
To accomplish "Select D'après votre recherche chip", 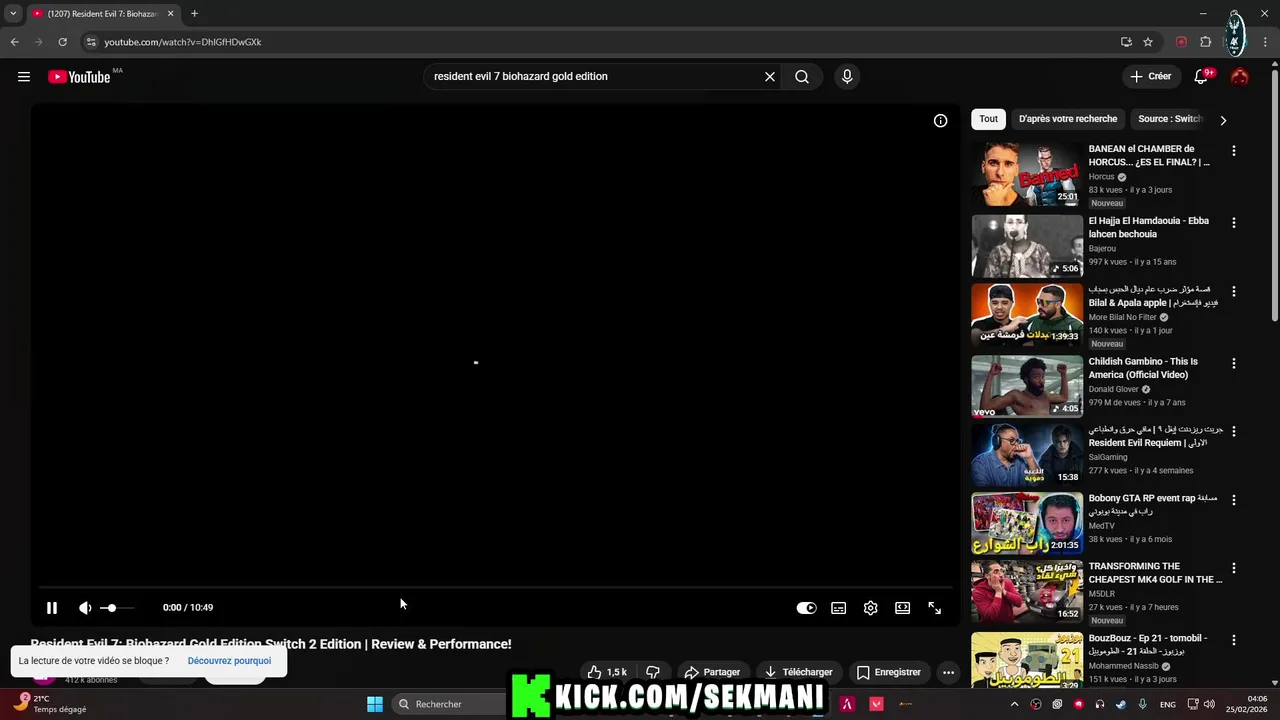I will [x=1068, y=119].
